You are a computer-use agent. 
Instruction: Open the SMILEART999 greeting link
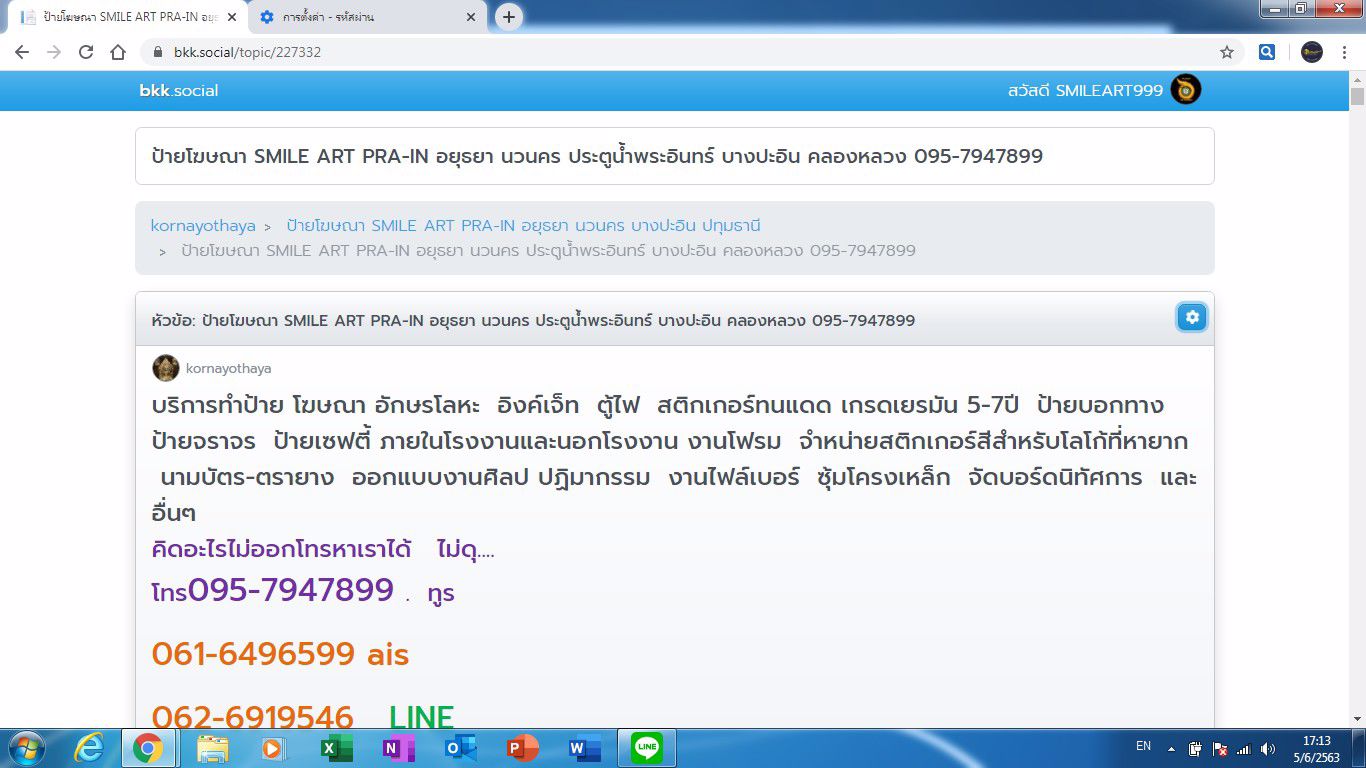click(x=1085, y=90)
